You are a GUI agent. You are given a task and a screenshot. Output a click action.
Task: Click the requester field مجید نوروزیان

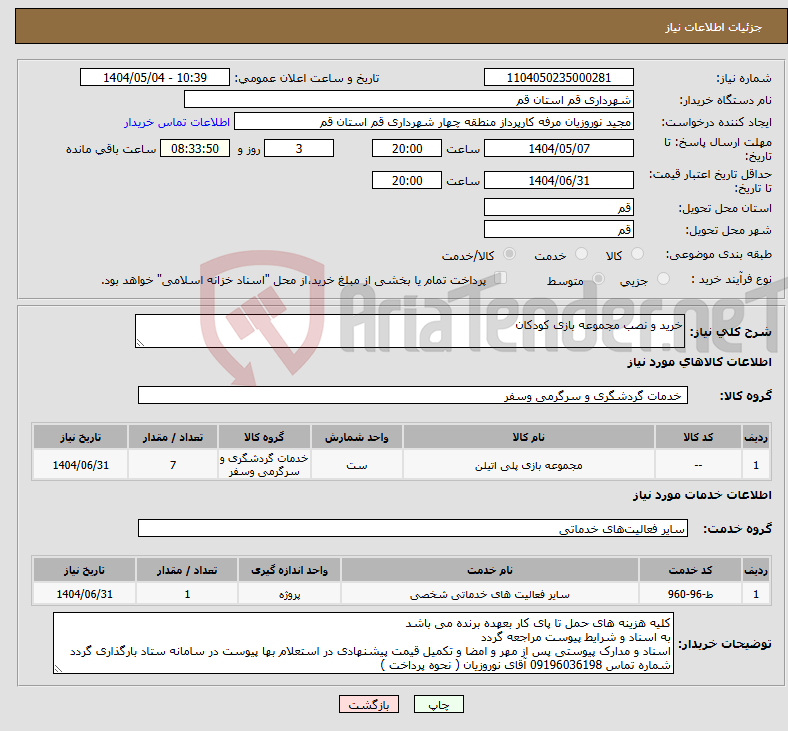pos(434,122)
